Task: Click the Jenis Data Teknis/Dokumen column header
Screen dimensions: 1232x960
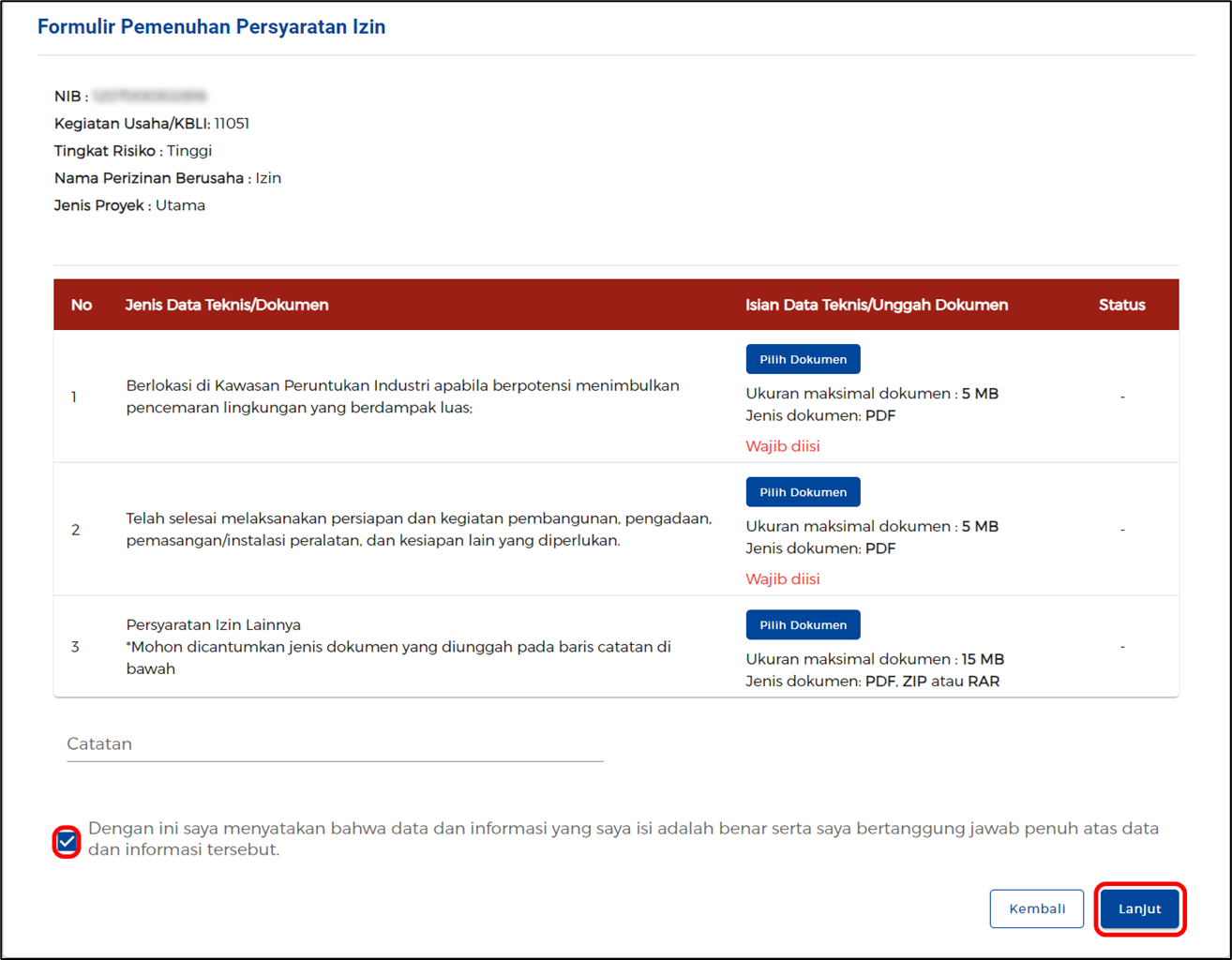Action: (227, 305)
